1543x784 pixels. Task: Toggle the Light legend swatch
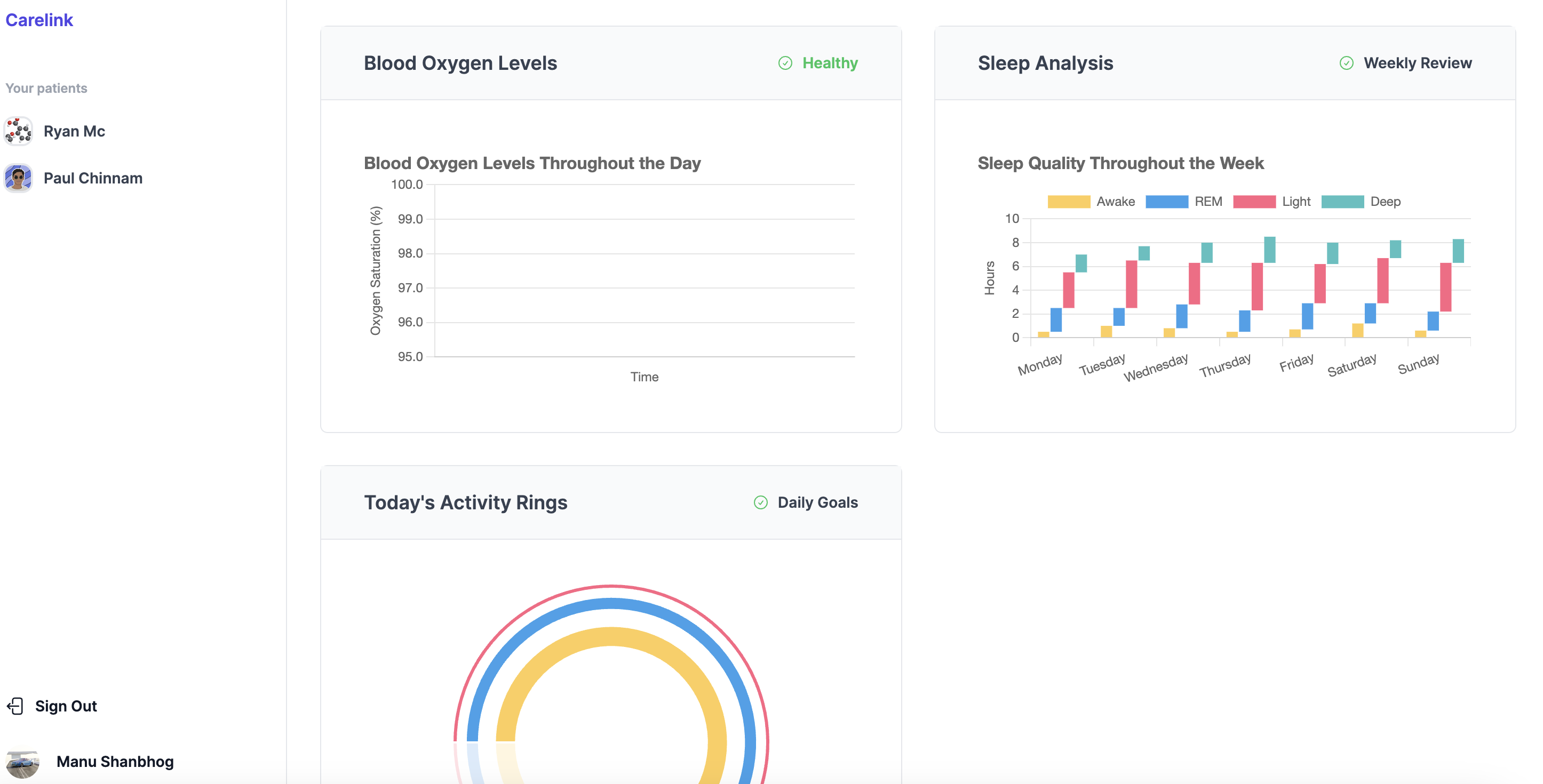[1254, 202]
